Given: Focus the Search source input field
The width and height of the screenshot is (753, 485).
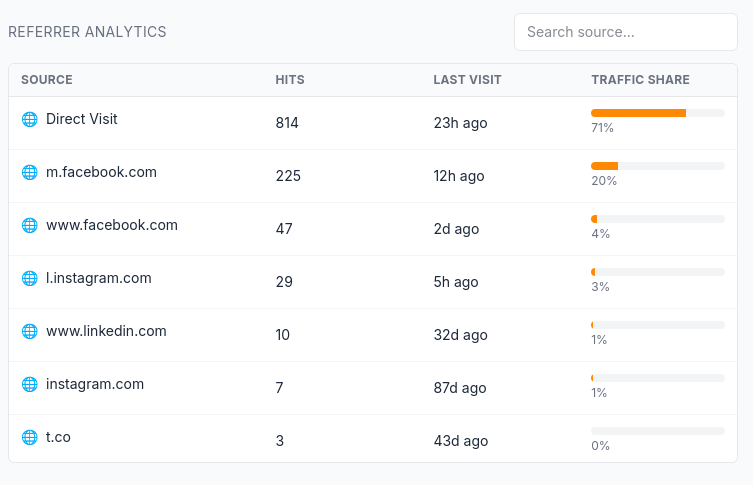Looking at the screenshot, I should (625, 32).
